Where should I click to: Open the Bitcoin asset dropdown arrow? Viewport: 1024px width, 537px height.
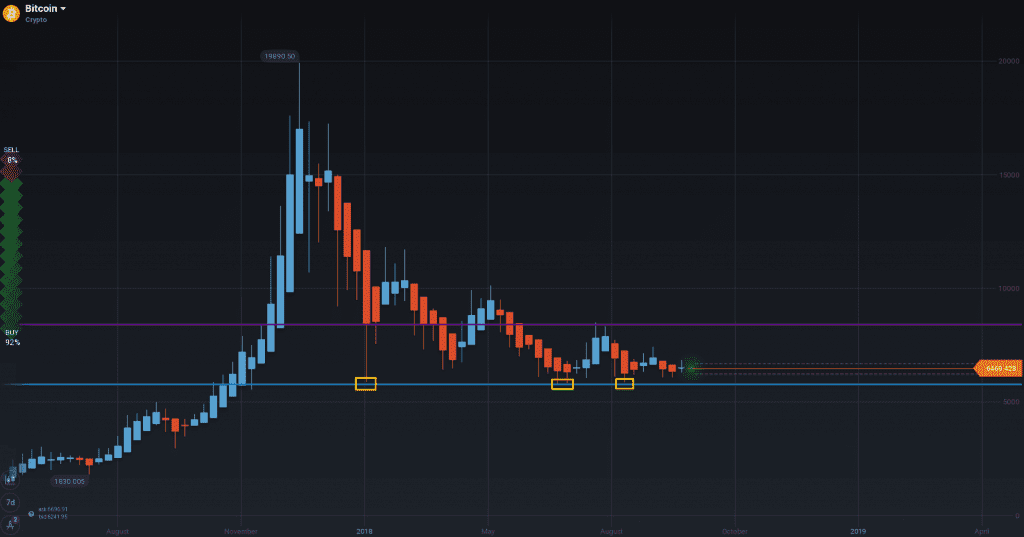pyautogui.click(x=63, y=9)
